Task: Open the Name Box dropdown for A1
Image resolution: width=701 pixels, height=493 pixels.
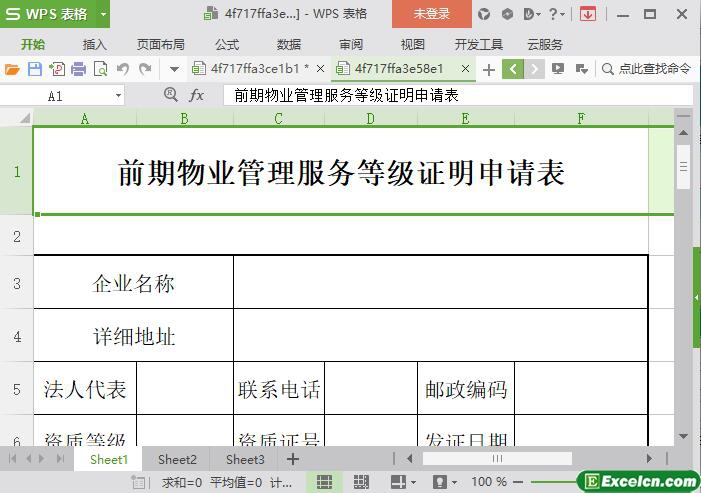Action: pyautogui.click(x=118, y=96)
